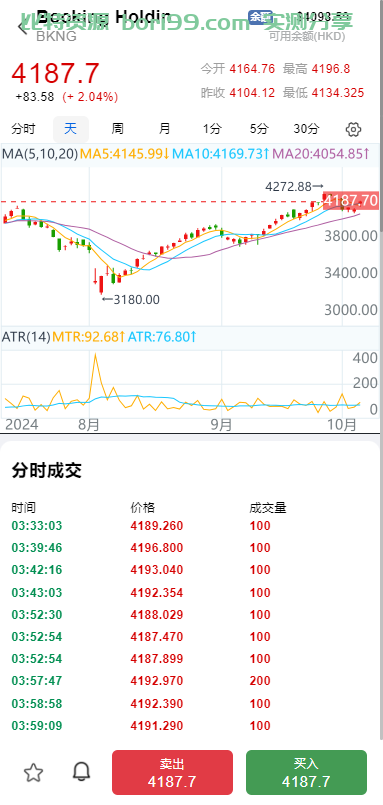383x805 pixels.
Task: Click the MA10:4169.73 value
Action: (x=221, y=154)
